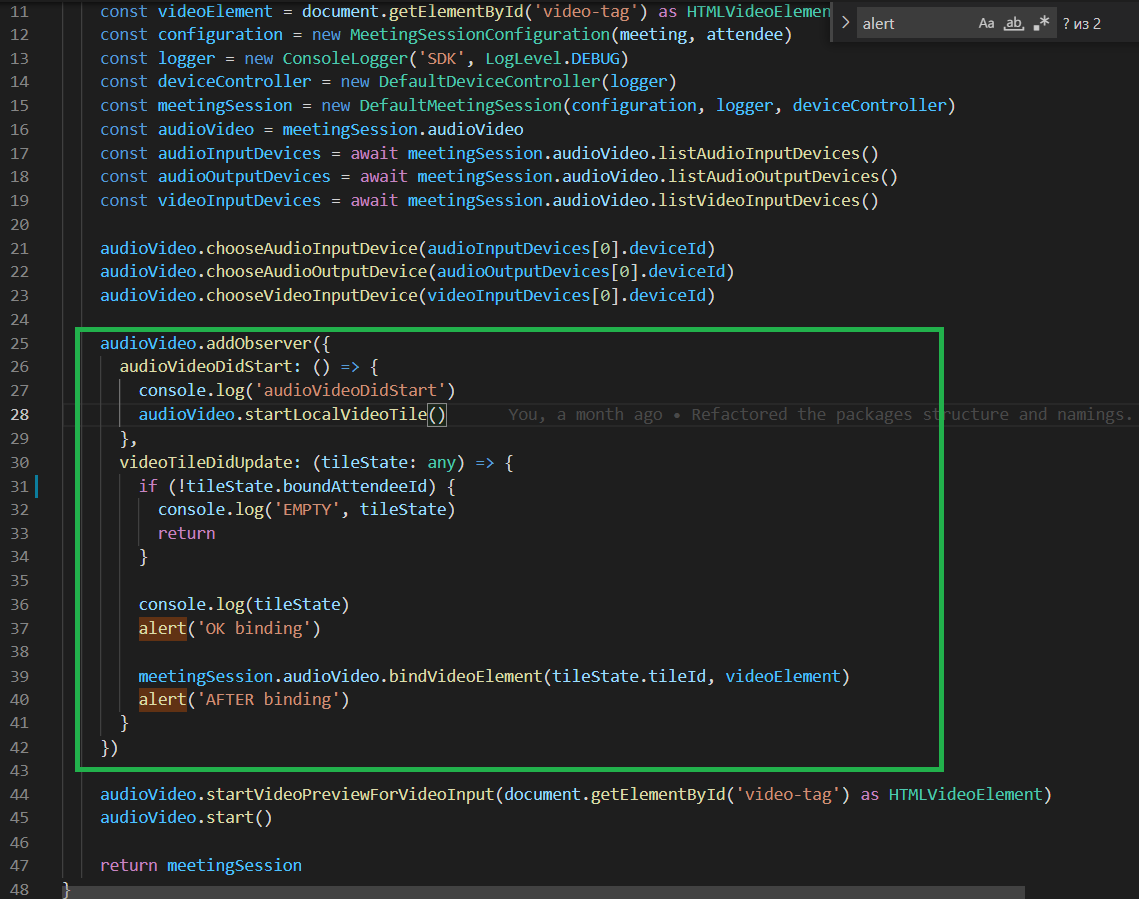1139x899 pixels.
Task: Click the find input containing 'alert'
Action: (x=917, y=23)
